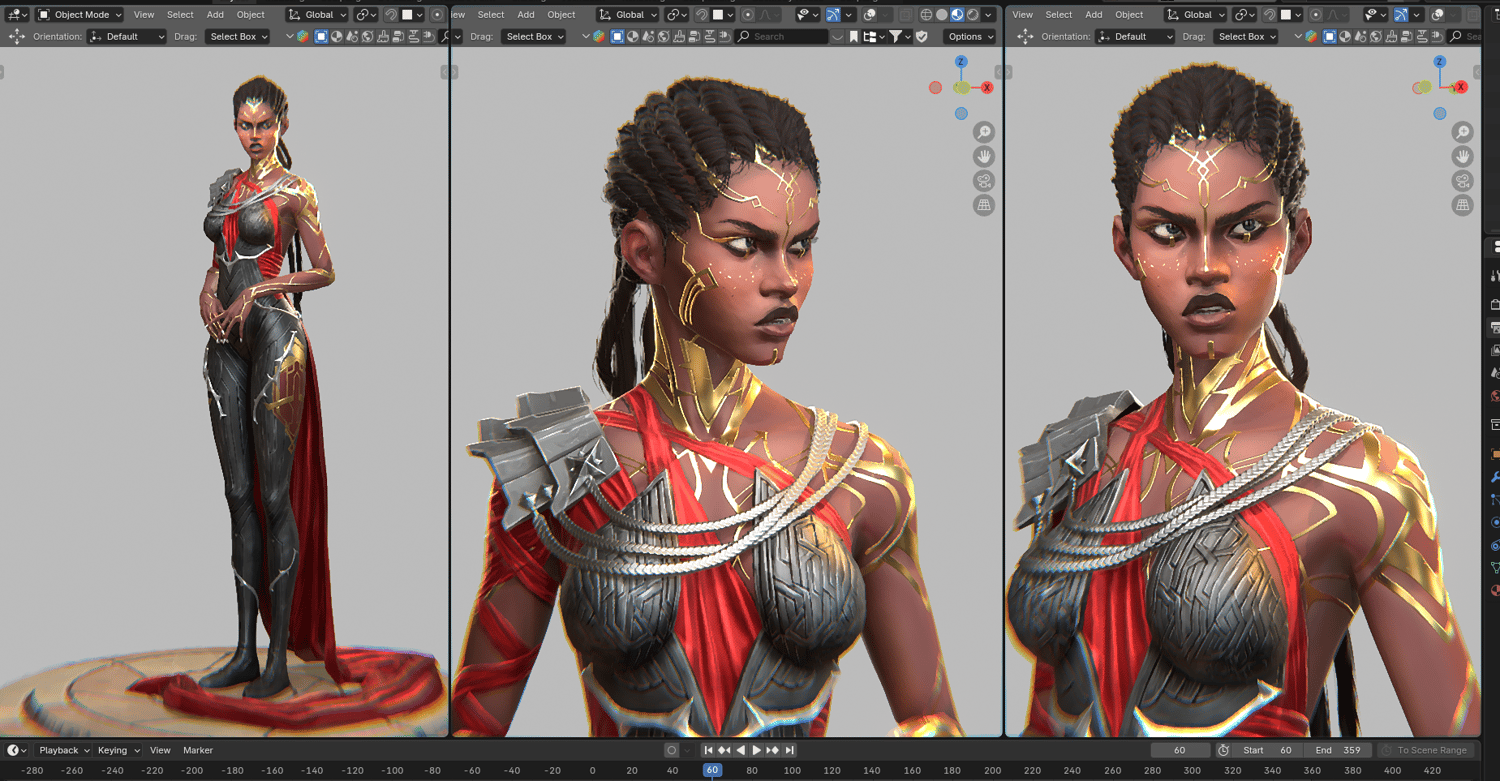Viewport: 1500px width, 781px height.
Task: Expand the Options dropdown in middle viewport
Action: click(x=970, y=36)
